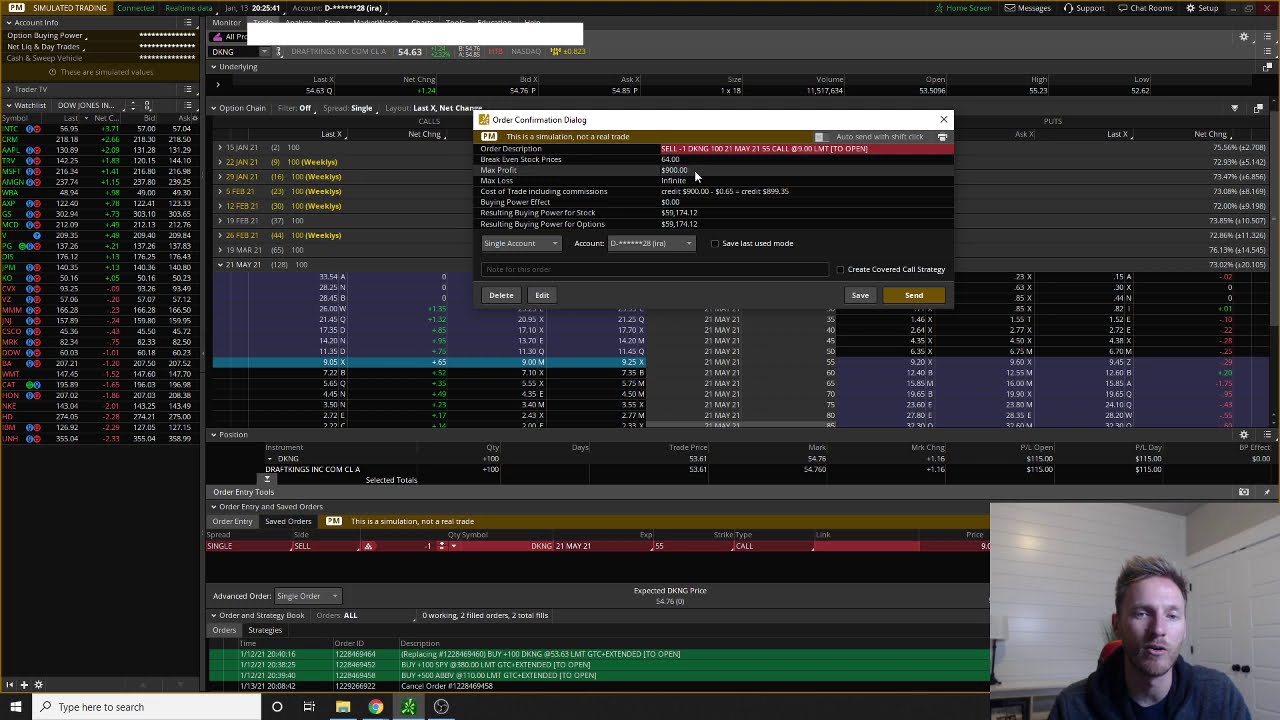Image resolution: width=1280 pixels, height=720 pixels.
Task: Open File Explorer from the taskbar
Action: (x=342, y=707)
